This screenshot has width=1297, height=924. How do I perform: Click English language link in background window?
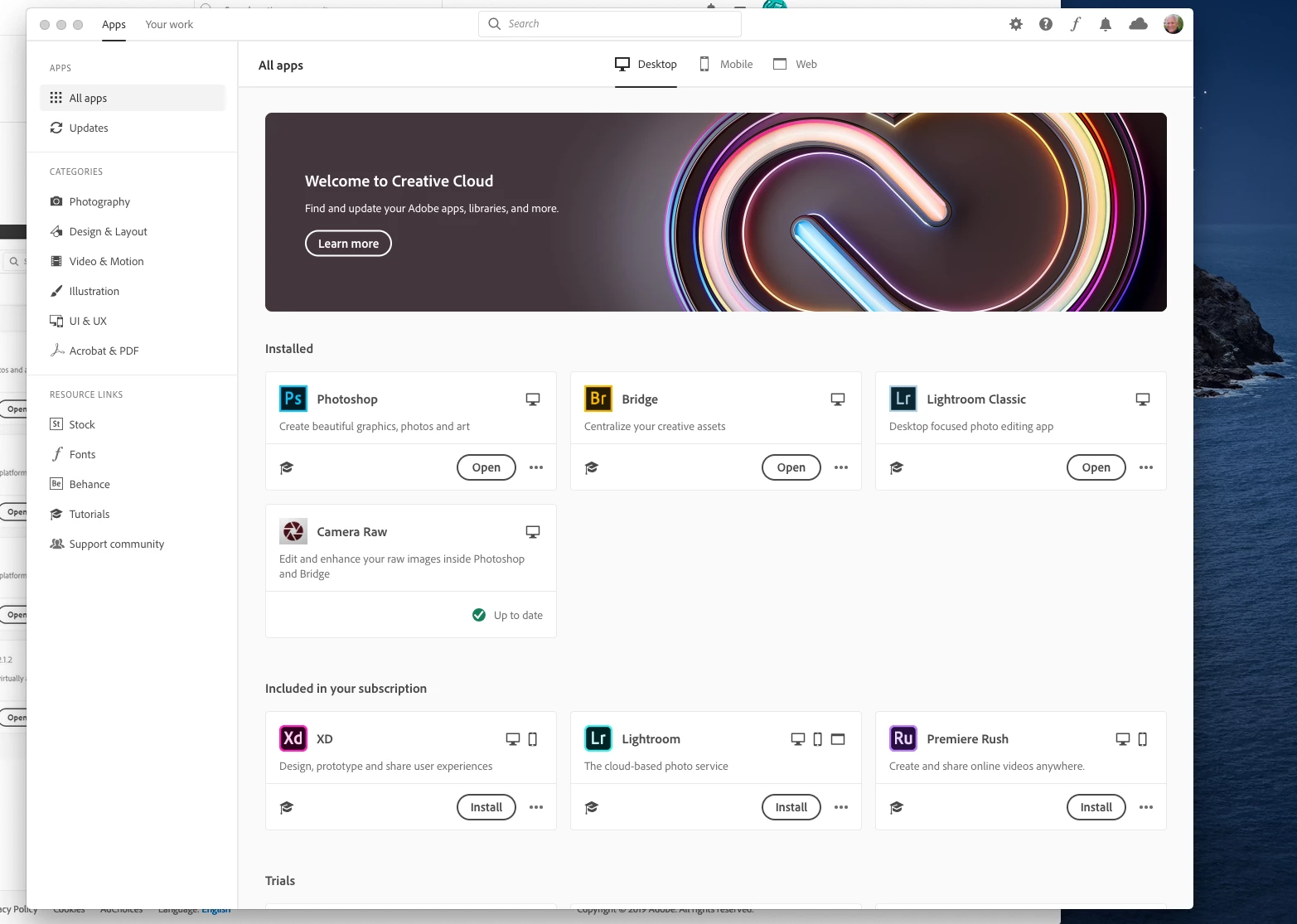[216, 910]
